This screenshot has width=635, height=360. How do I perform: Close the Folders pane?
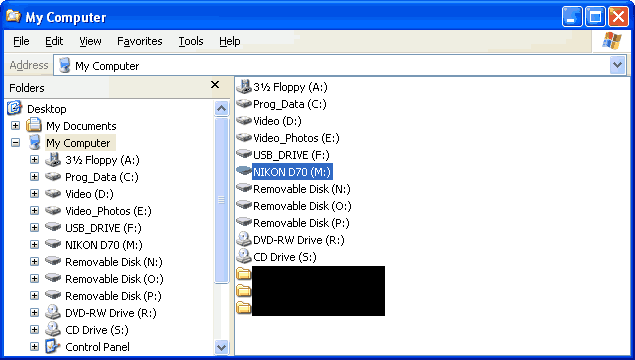point(215,85)
